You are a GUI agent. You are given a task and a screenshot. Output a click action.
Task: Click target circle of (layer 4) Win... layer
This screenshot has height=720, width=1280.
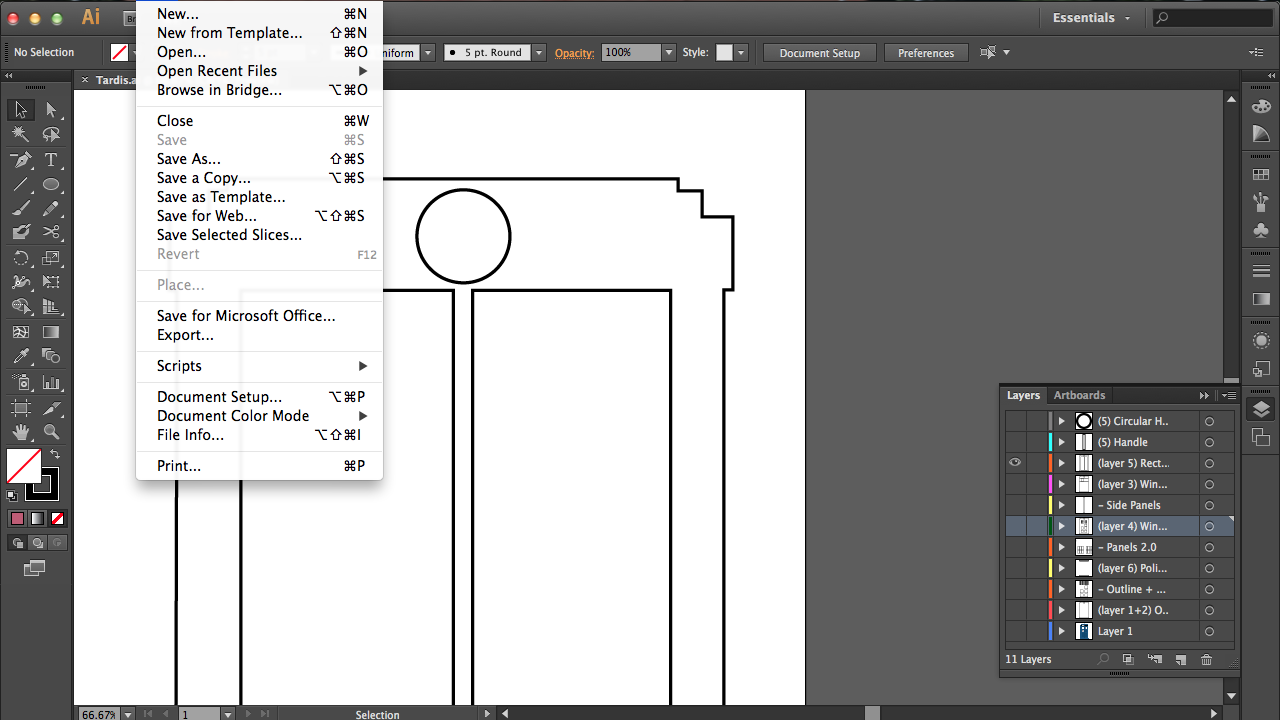pyautogui.click(x=1209, y=526)
